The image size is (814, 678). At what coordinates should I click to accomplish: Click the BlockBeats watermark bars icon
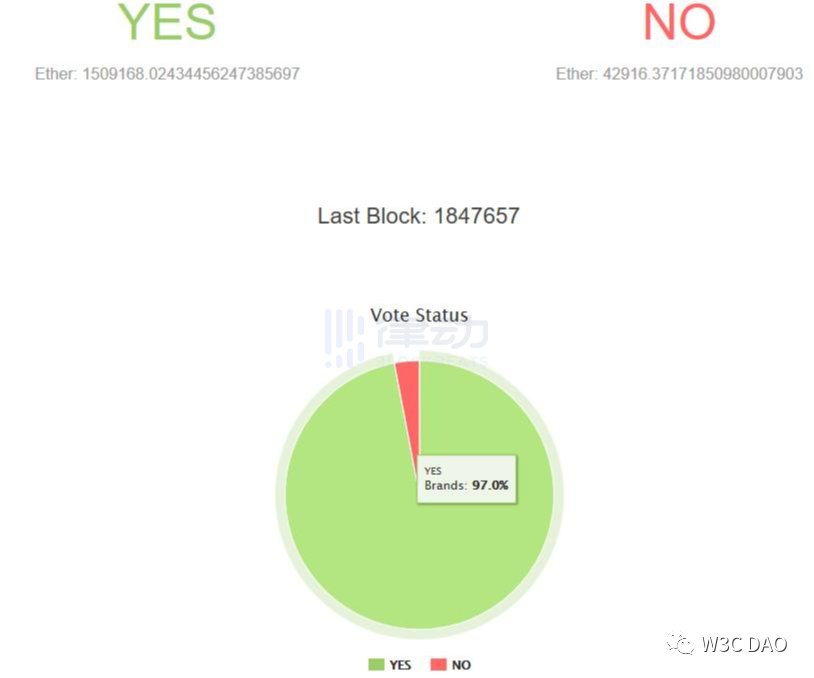pyautogui.click(x=344, y=338)
